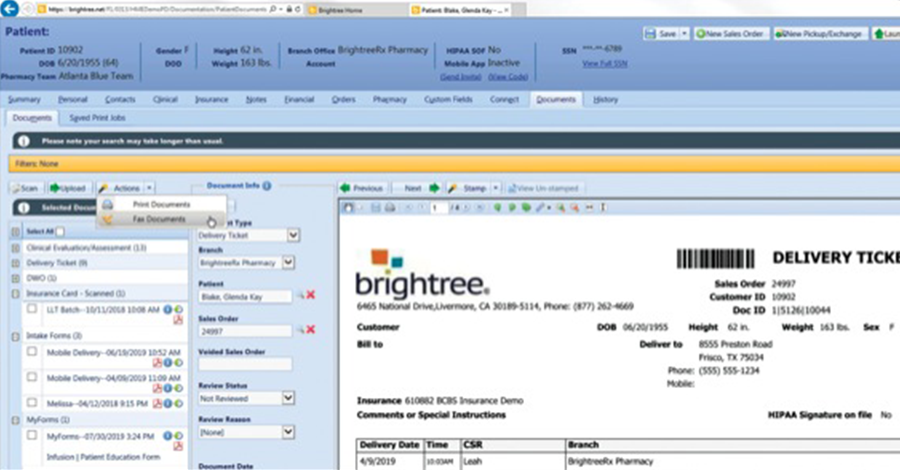Viewport: 900px width, 470px height.
Task: Clear the Sales Order field with red X
Action: pyautogui.click(x=311, y=329)
